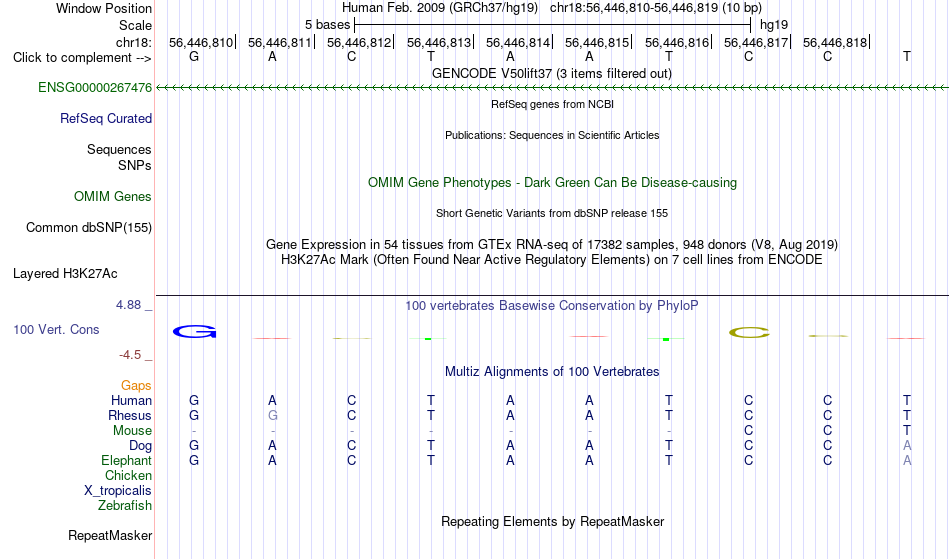Click the pale A in Elephant row
This screenshot has height=559, width=950.
pos(907,460)
